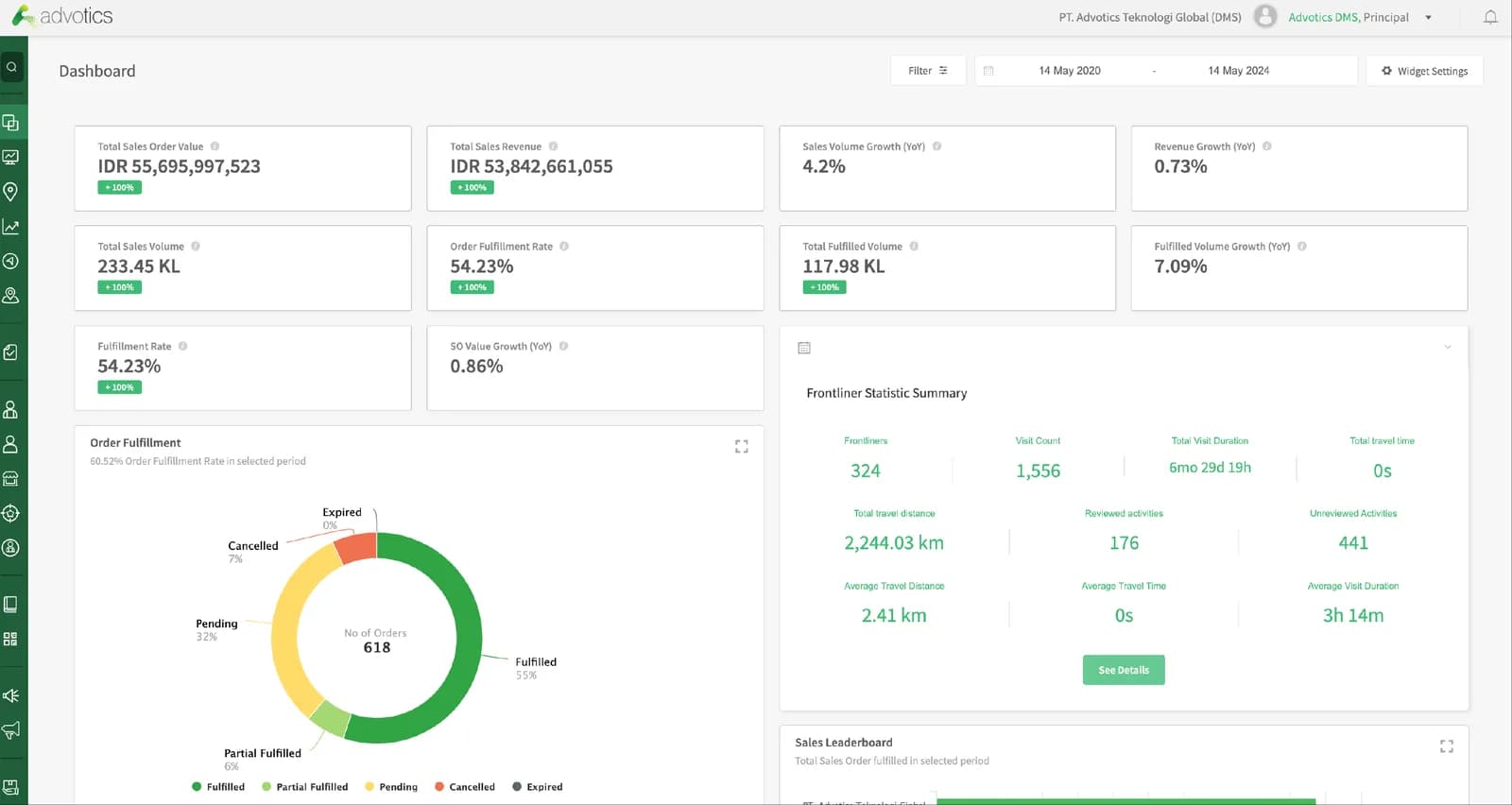Click the Visit Count value 1,556
Image resolution: width=1512 pixels, height=805 pixels.
point(1038,471)
